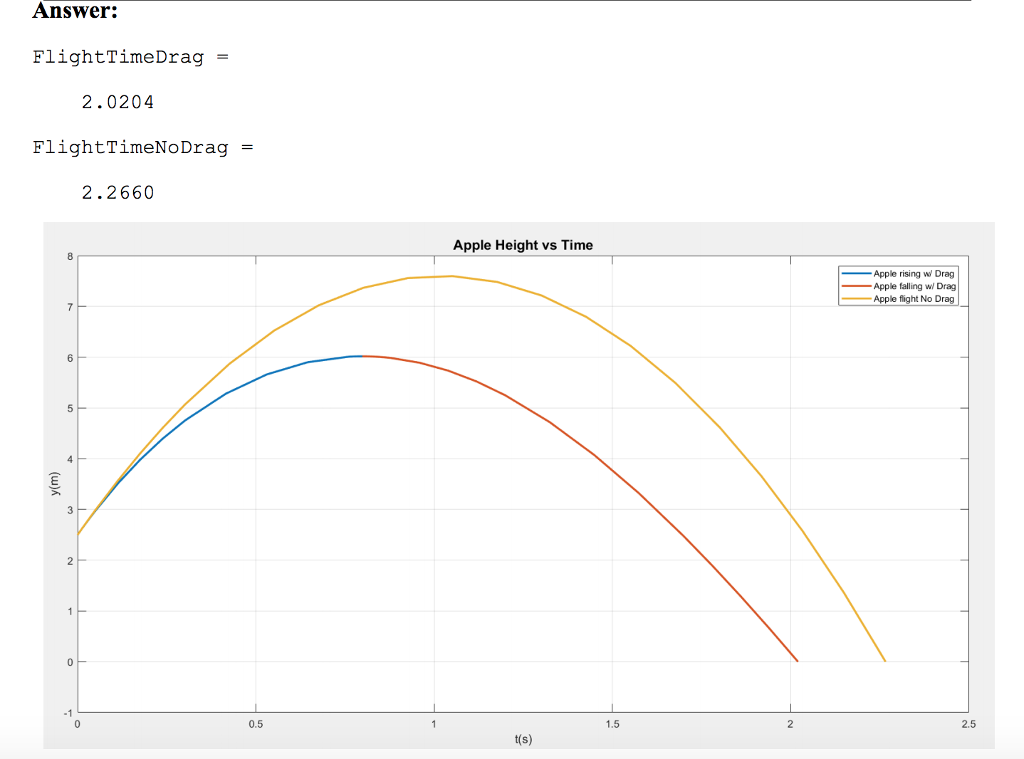Click the "FlightTimeNoDrag =" output text
The height and width of the screenshot is (759, 1024).
(x=144, y=147)
